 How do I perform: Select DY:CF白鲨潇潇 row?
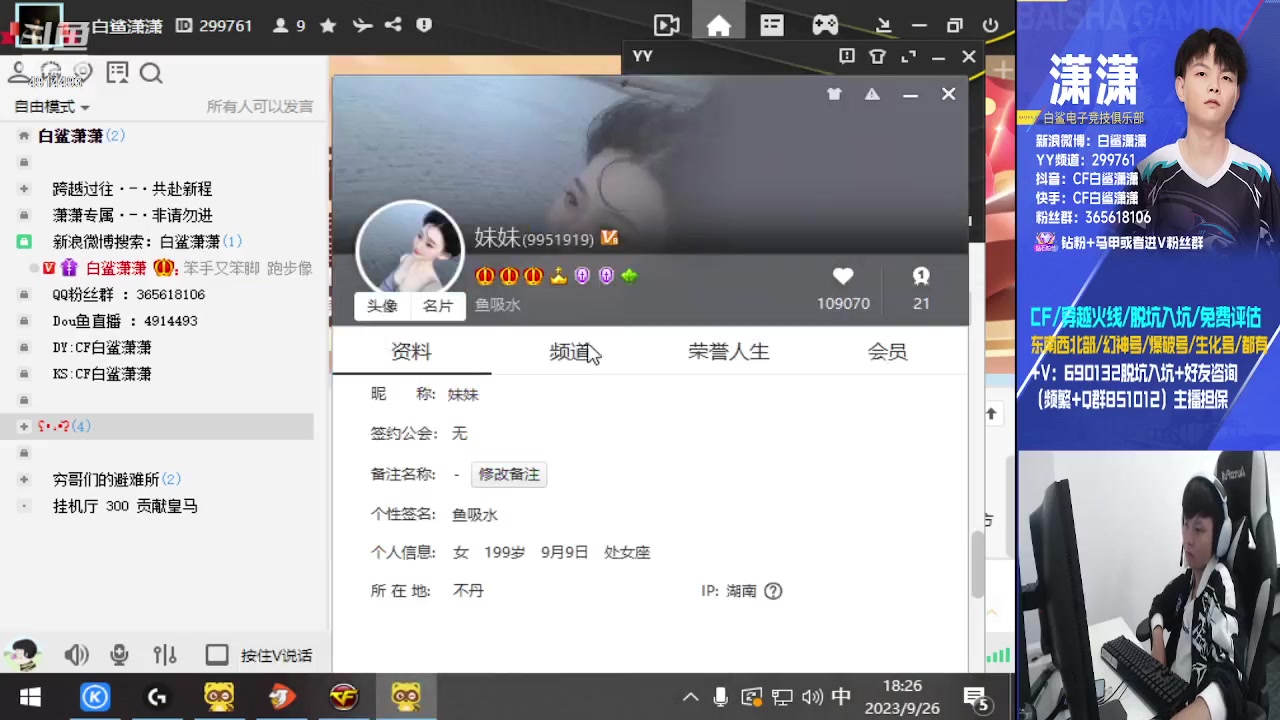click(x=102, y=348)
